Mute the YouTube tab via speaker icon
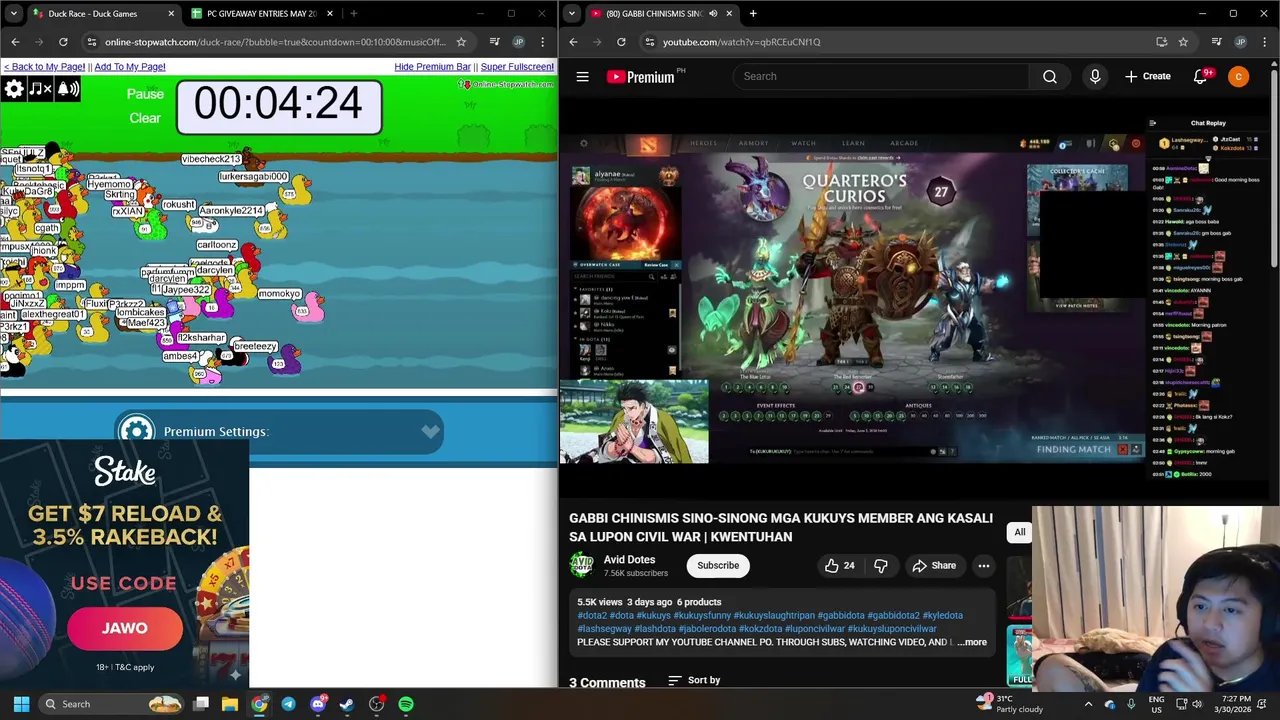The width and height of the screenshot is (1280, 720). click(x=713, y=14)
